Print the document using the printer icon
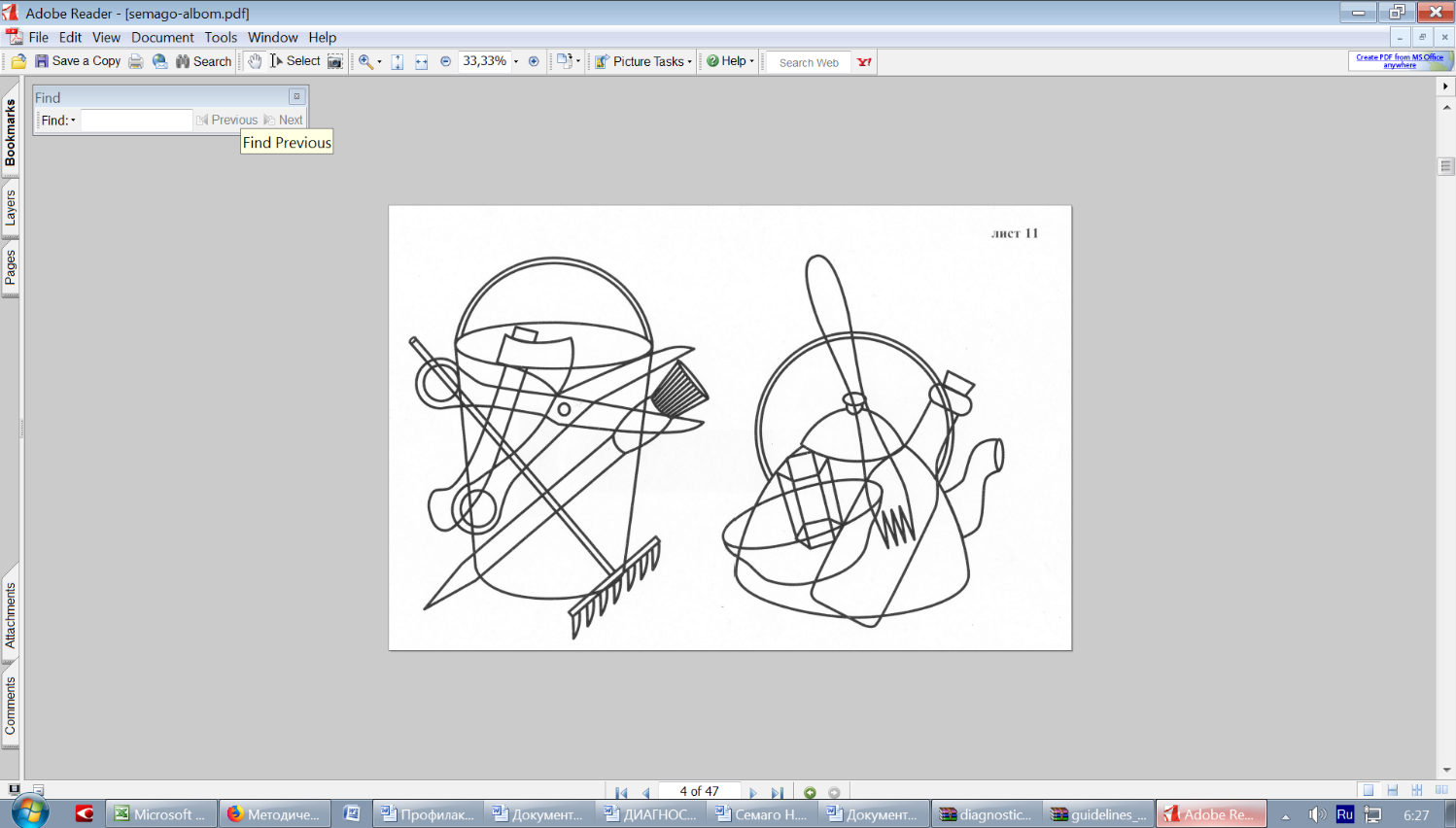This screenshot has width=1456, height=828. [136, 61]
